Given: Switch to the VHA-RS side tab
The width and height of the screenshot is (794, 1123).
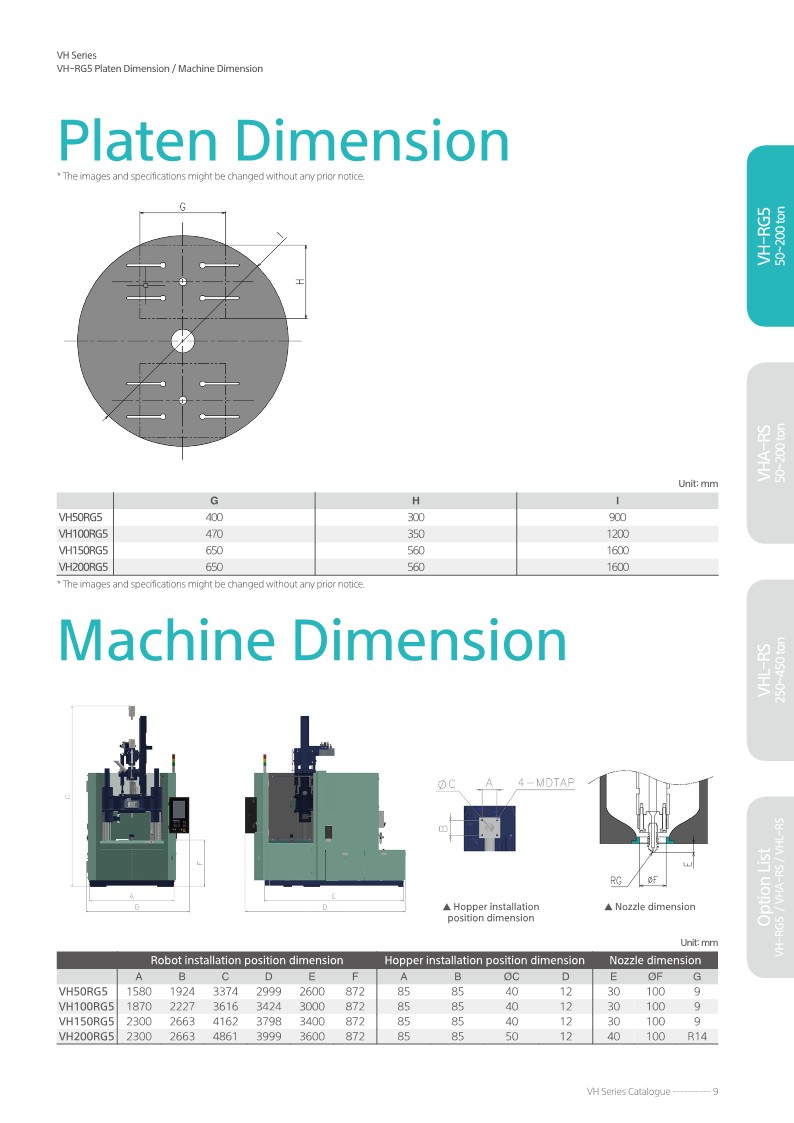Looking at the screenshot, I should click(770, 453).
